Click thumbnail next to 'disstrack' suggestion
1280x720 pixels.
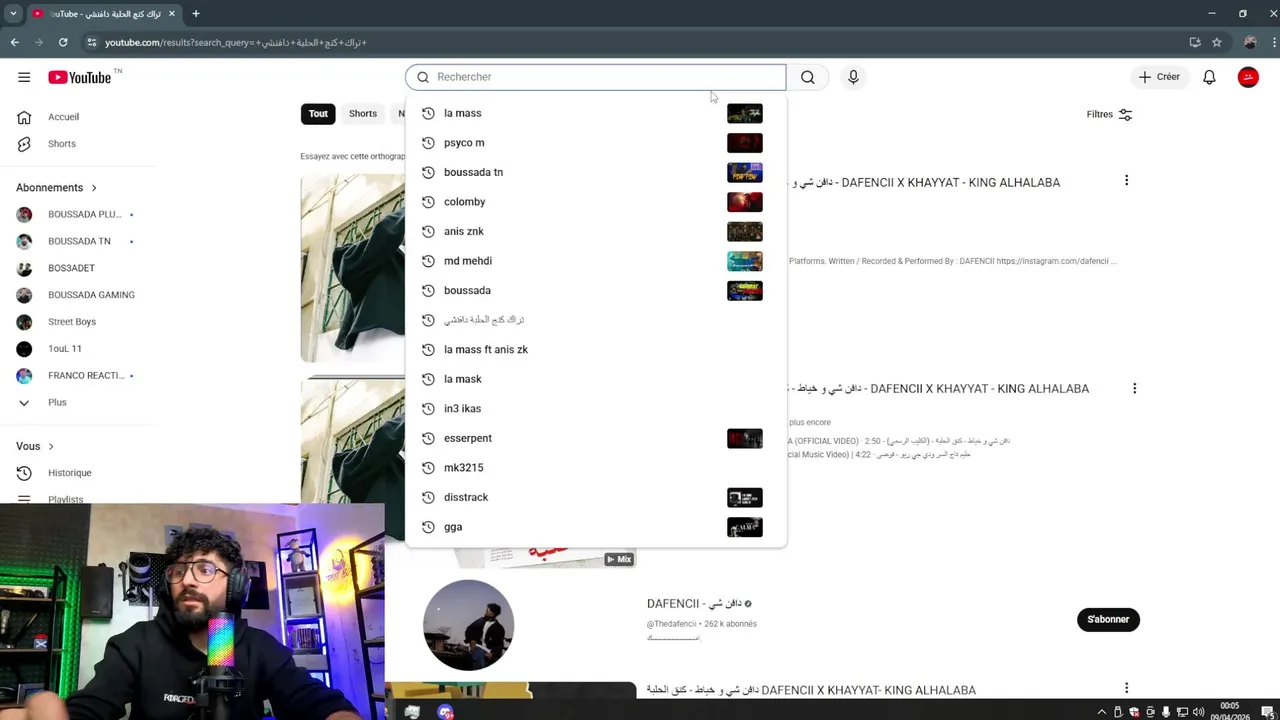click(745, 497)
